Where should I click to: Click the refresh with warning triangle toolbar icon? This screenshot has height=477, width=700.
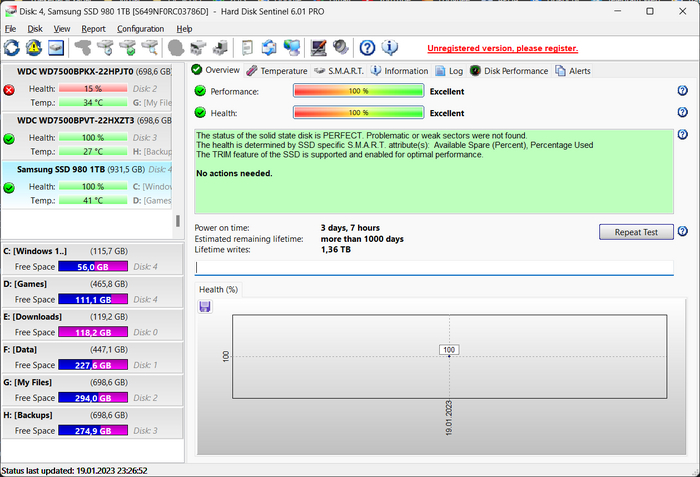click(34, 48)
